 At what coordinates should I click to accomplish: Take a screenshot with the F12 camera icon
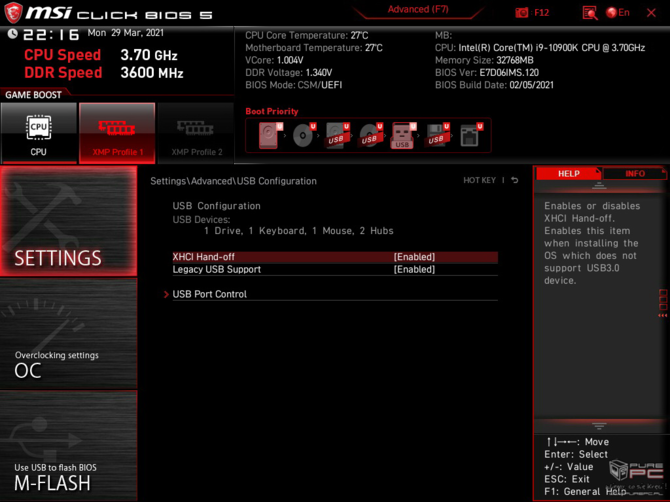tap(522, 13)
